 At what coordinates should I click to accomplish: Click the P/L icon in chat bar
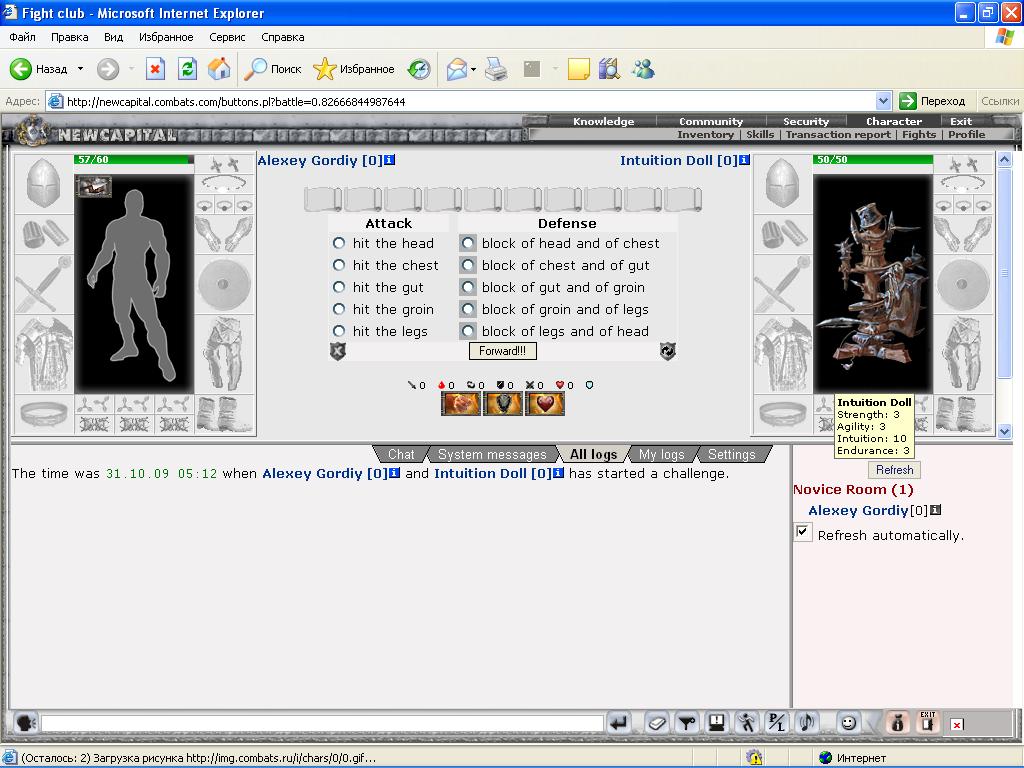point(776,722)
